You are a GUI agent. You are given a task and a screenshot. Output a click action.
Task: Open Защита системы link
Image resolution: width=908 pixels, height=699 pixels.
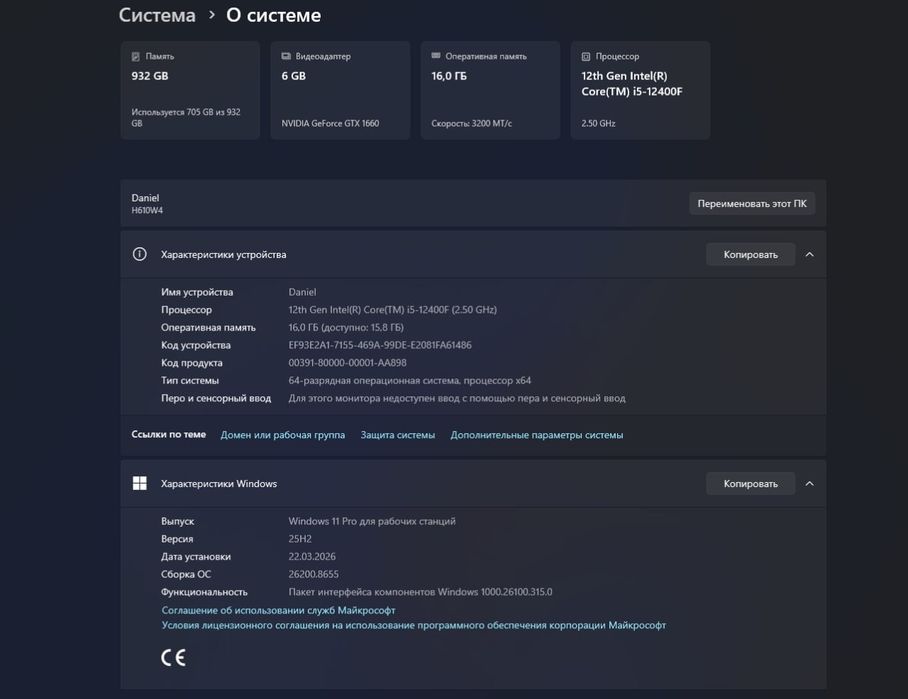pyautogui.click(x=398, y=435)
